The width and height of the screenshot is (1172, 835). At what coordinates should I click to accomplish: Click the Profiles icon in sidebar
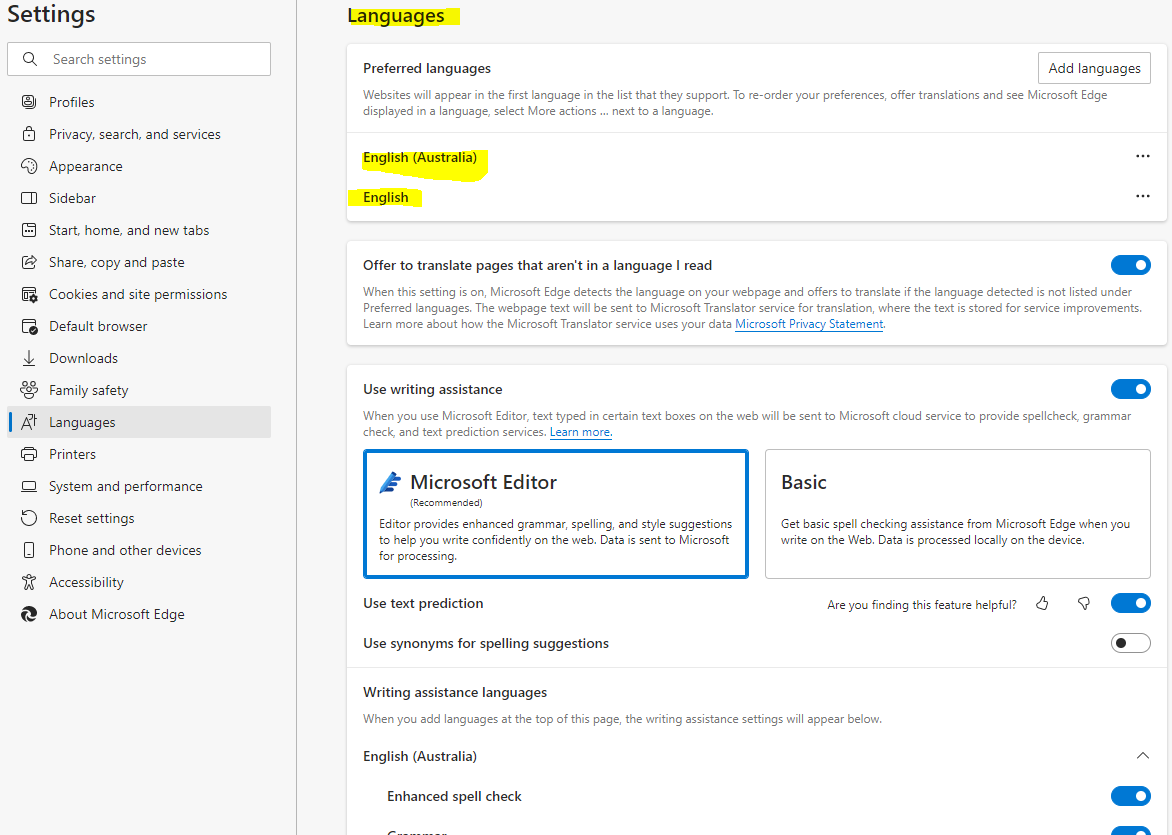pos(29,102)
